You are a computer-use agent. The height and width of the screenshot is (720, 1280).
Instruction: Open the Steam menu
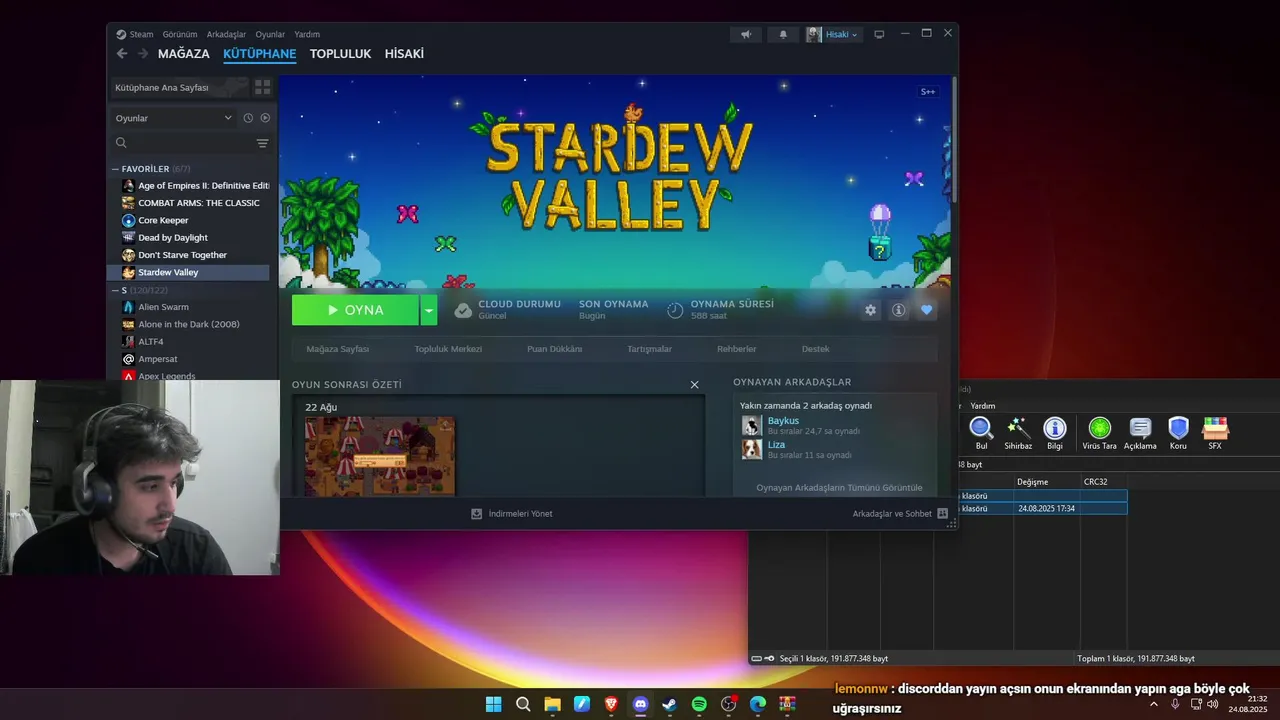(135, 34)
